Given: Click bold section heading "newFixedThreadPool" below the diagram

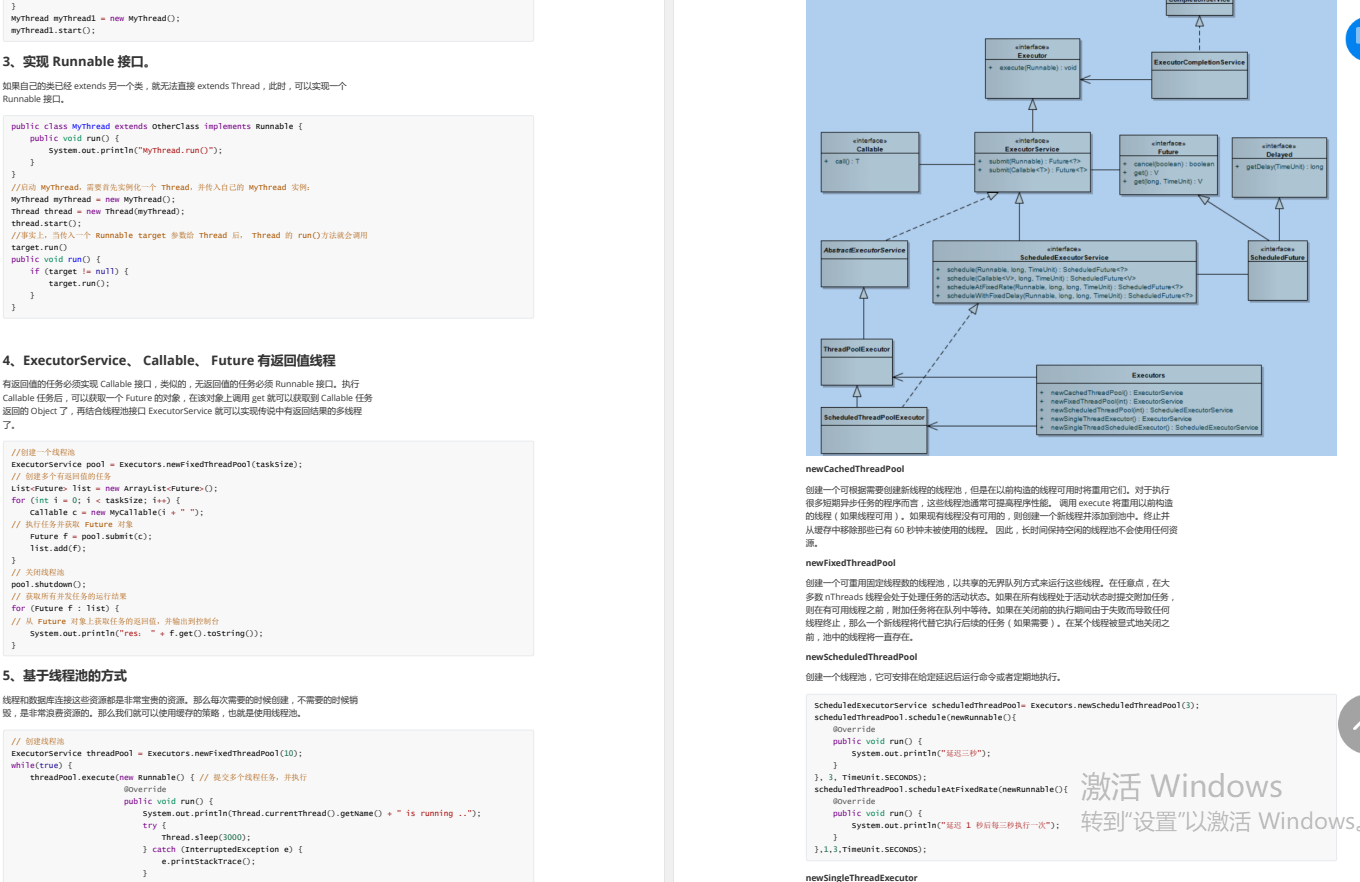Looking at the screenshot, I should click(851, 563).
